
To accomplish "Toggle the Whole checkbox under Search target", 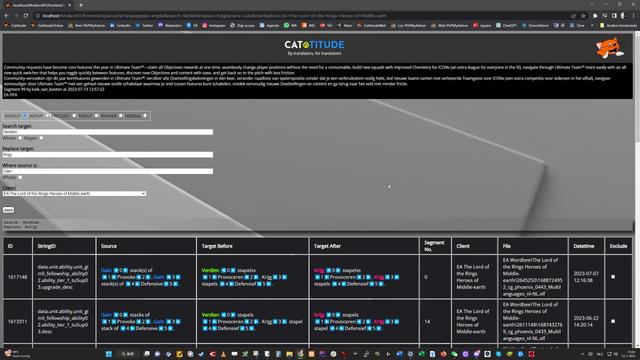I will coord(20,138).
